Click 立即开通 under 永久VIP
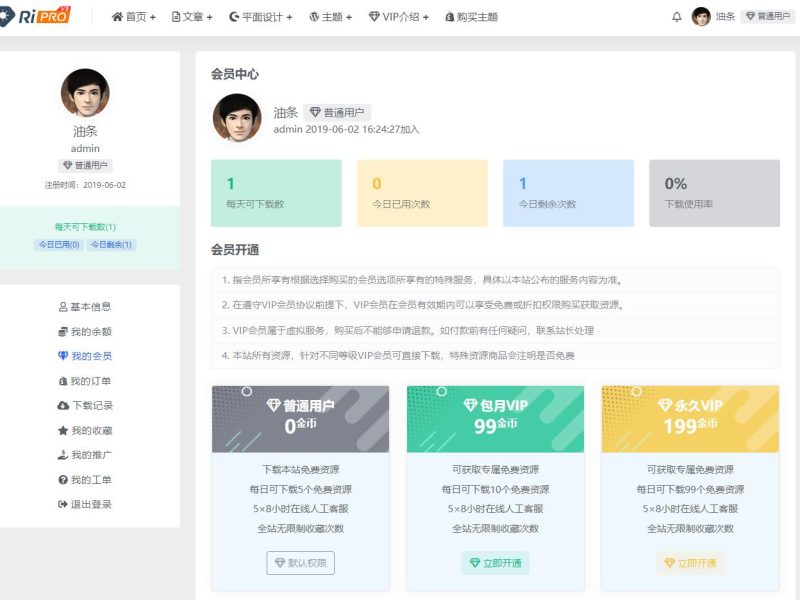This screenshot has height=600, width=800. tap(690, 563)
